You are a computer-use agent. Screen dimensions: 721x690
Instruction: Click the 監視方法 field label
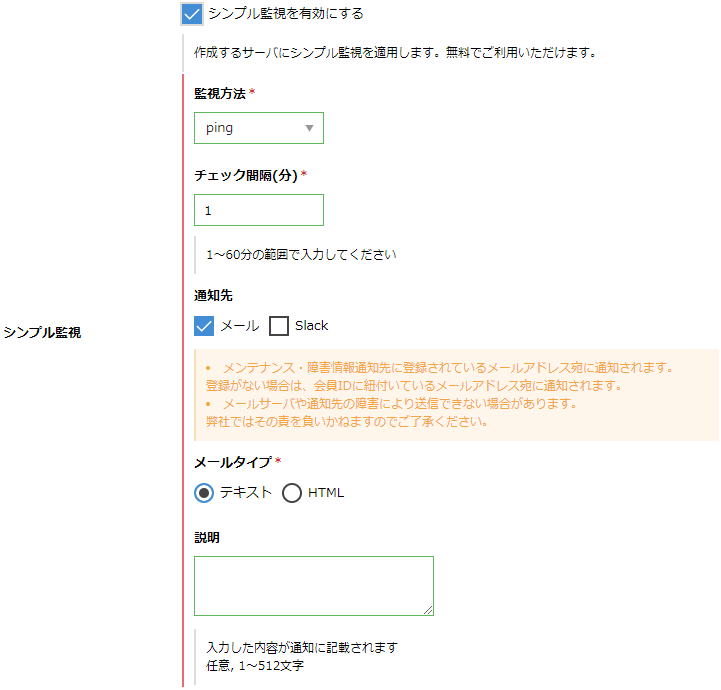(x=219, y=93)
